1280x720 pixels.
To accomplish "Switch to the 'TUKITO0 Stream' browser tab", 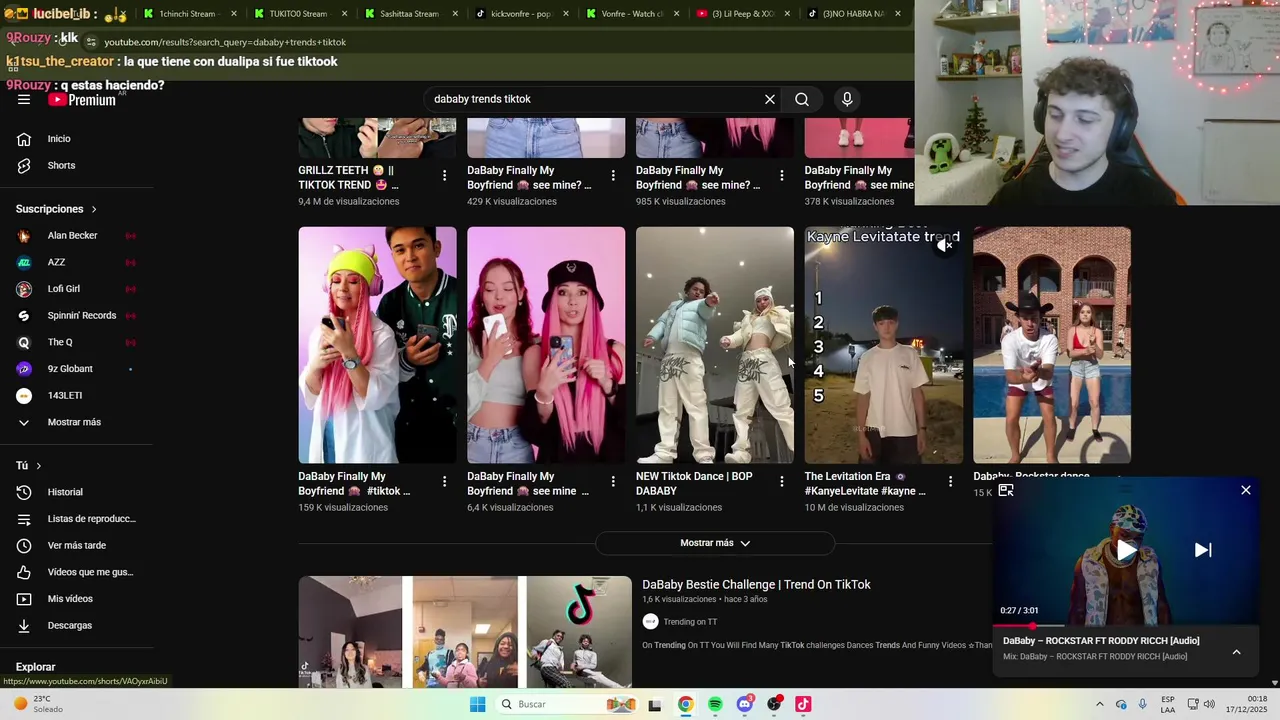I will tap(298, 14).
